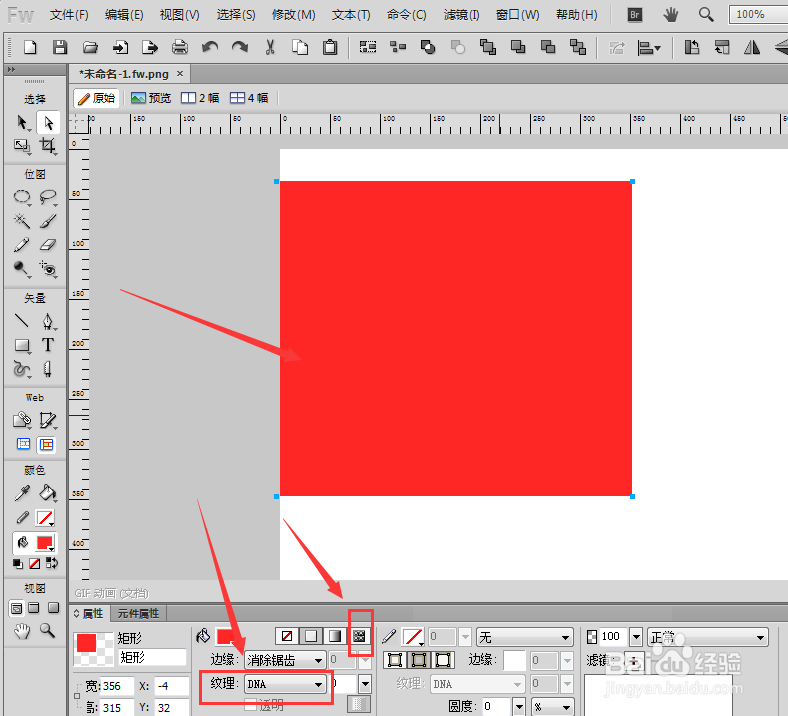Click the Undo arrow
The width and height of the screenshot is (788, 716).
point(210,48)
